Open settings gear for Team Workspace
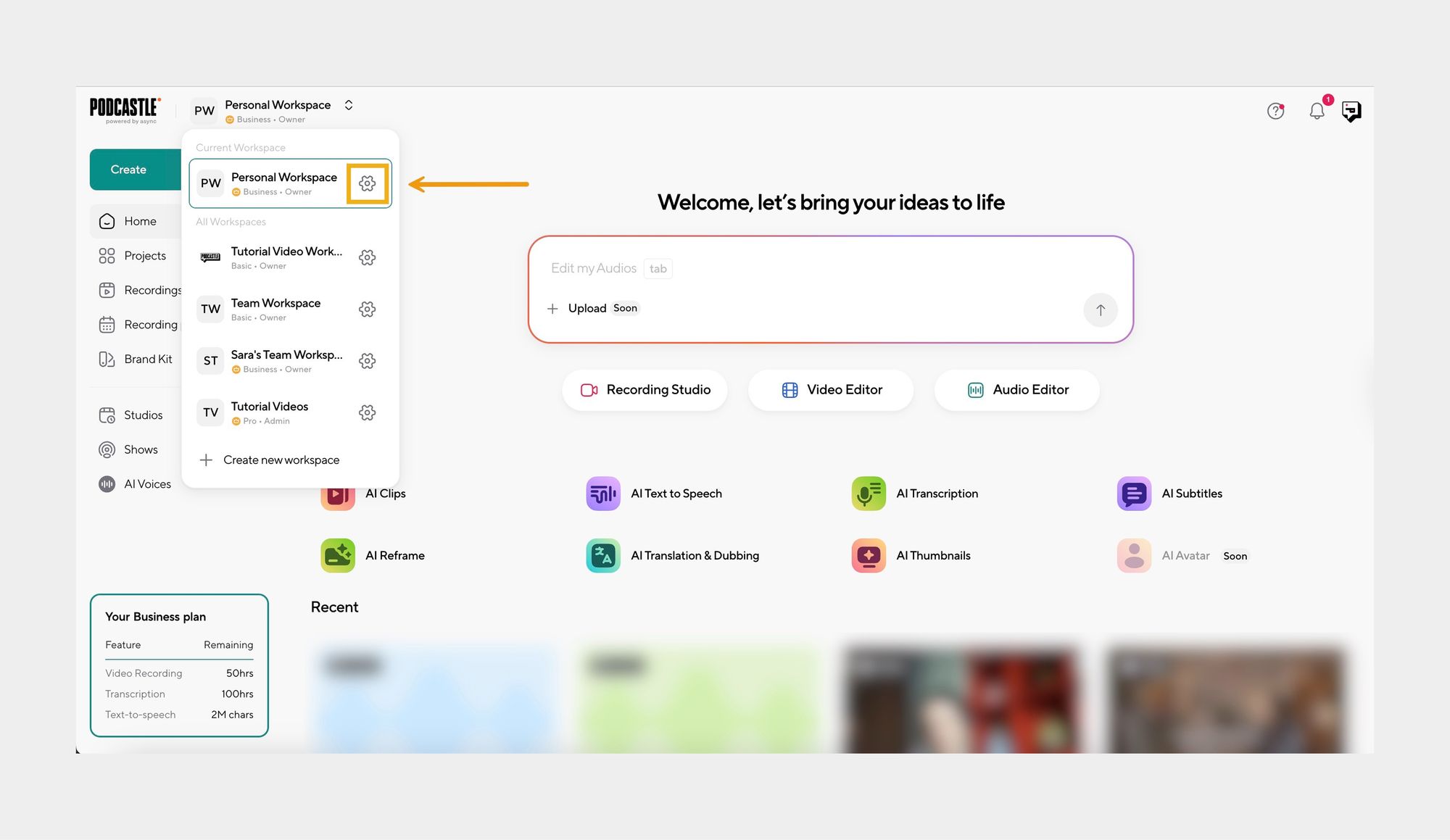Viewport: 1450px width, 840px height. coord(367,309)
